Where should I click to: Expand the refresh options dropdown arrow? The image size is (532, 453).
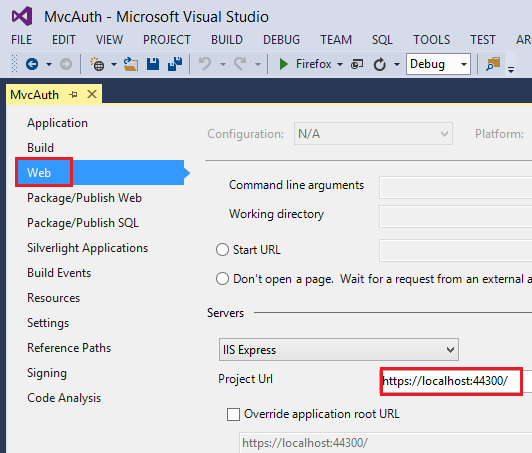(397, 64)
